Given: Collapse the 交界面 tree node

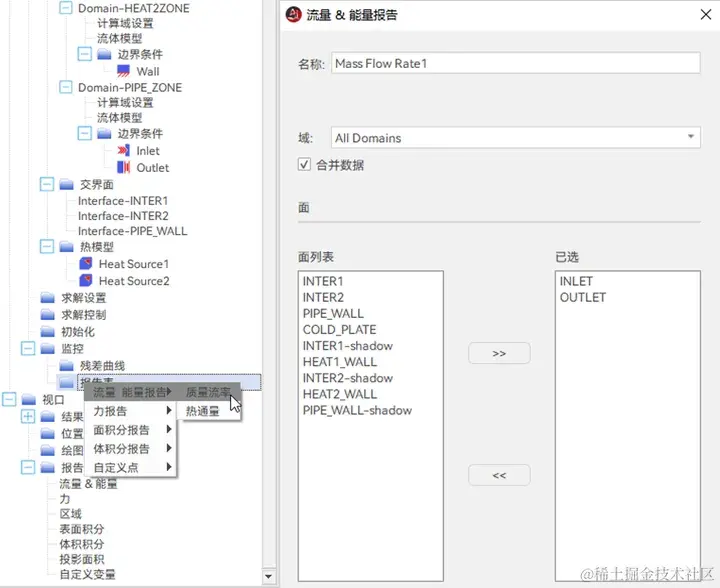Looking at the screenshot, I should (47, 185).
